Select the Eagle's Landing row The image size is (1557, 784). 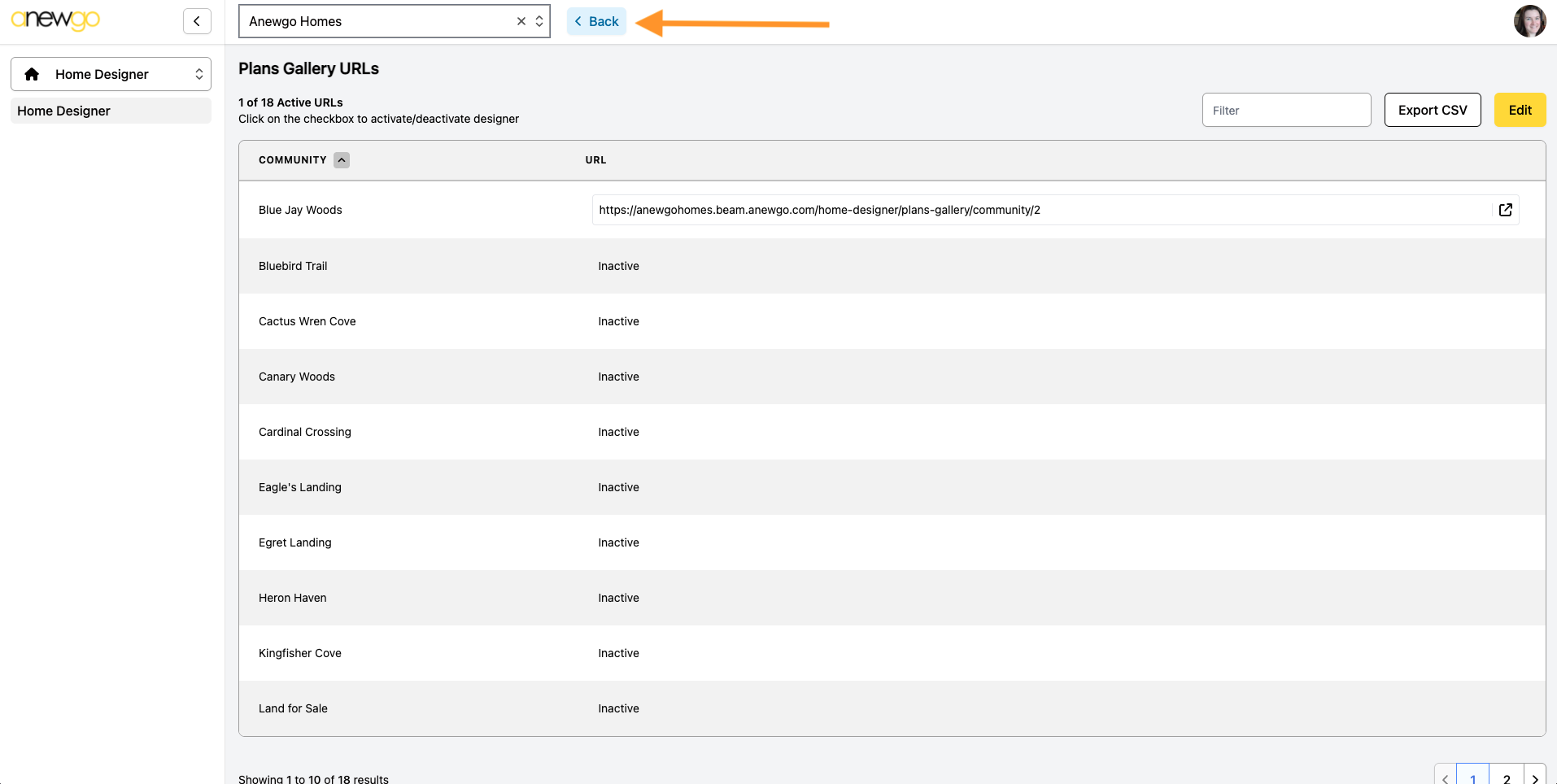click(x=892, y=487)
